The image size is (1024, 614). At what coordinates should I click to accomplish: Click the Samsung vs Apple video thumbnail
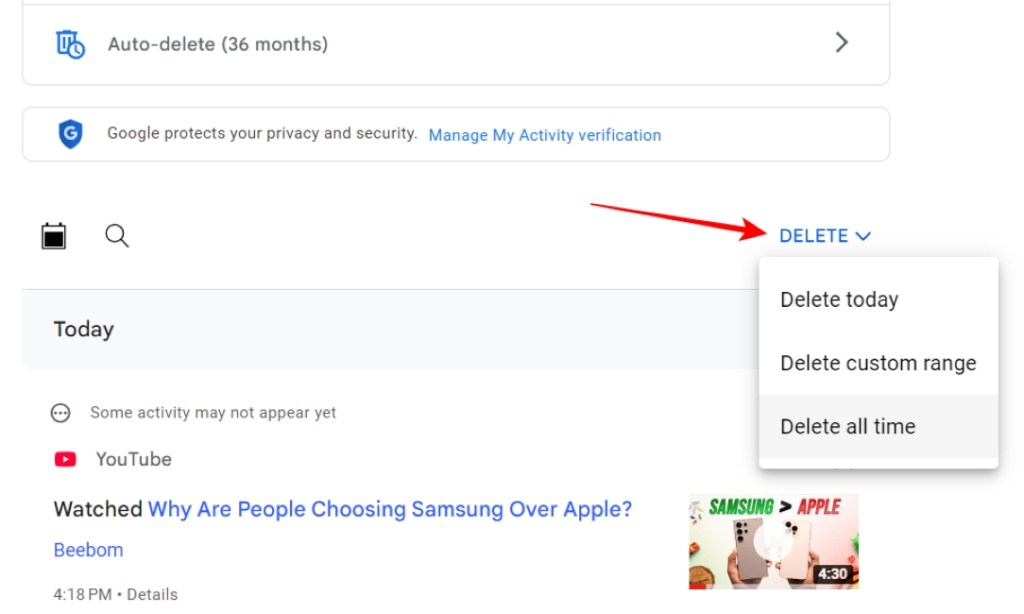[773, 541]
